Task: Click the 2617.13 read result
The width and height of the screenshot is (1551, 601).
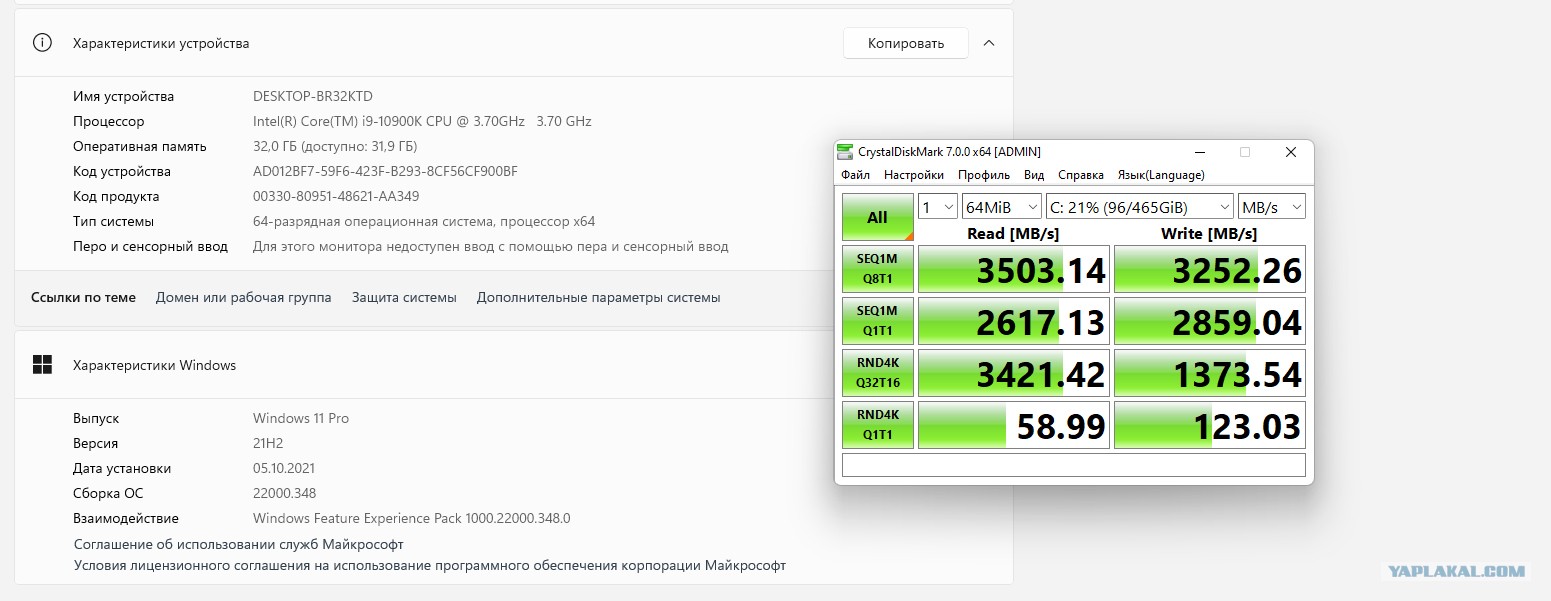Action: (x=1014, y=322)
